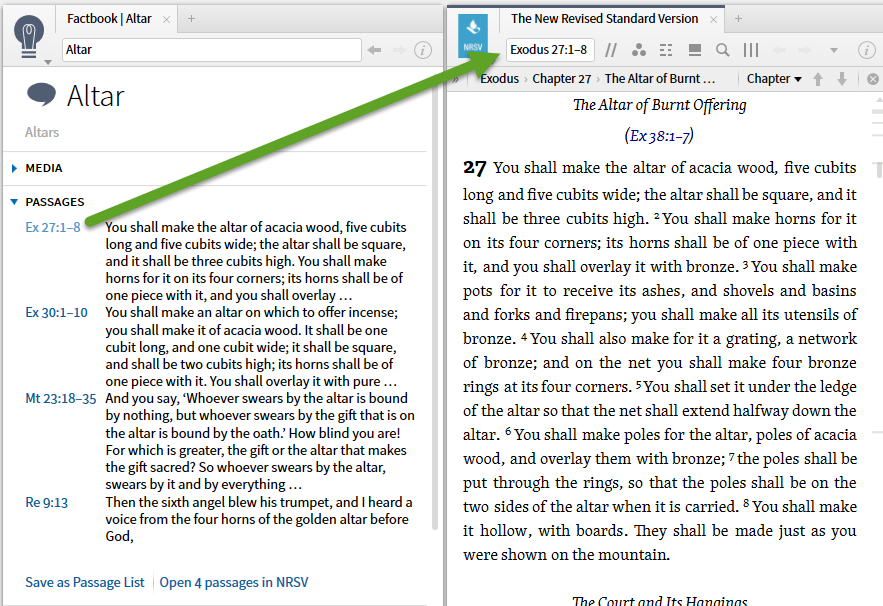Click the 'Altars' subtitle text
The width and height of the screenshot is (883, 606).
42,132
